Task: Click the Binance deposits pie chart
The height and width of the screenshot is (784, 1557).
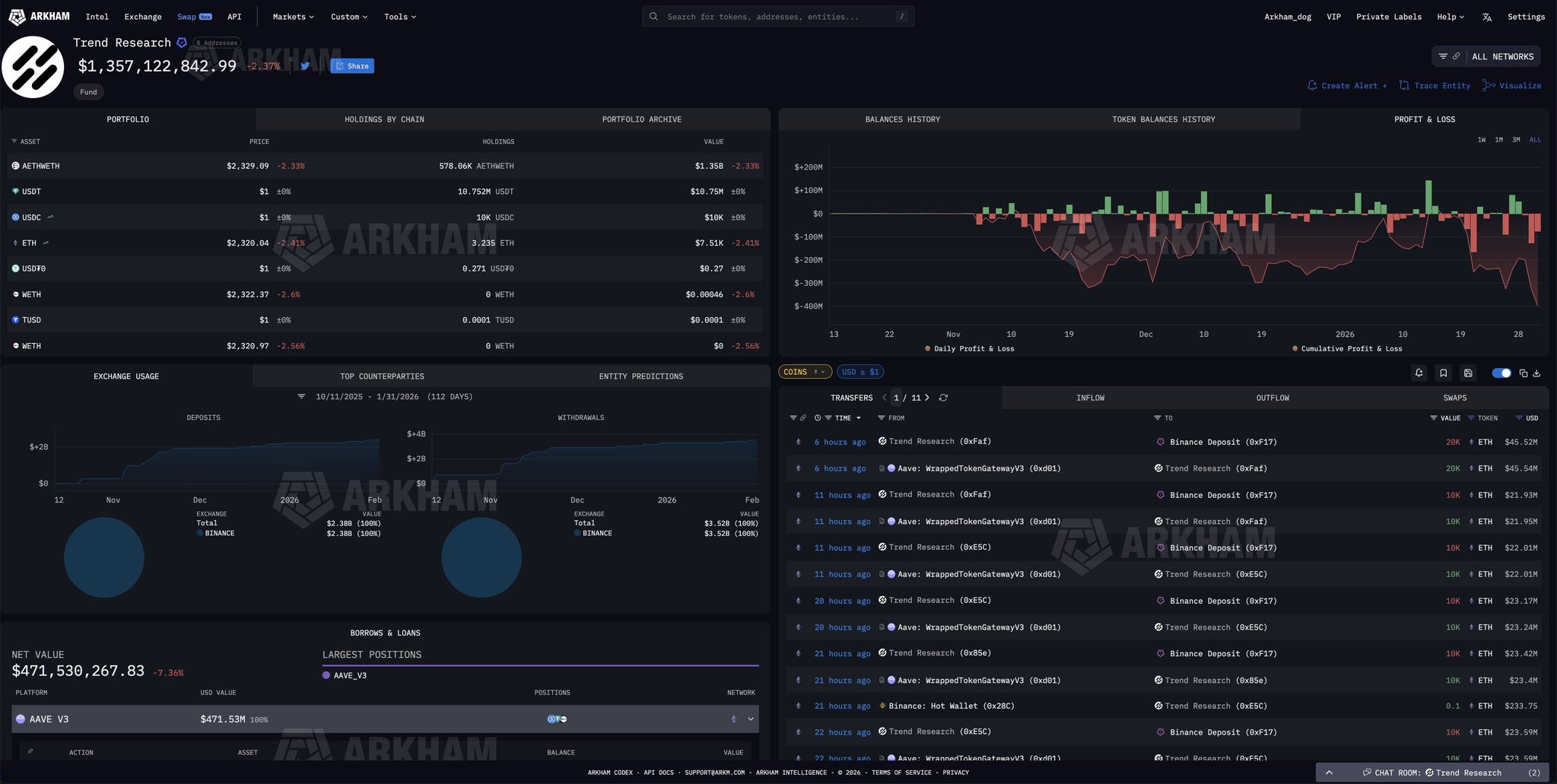Action: 104,557
